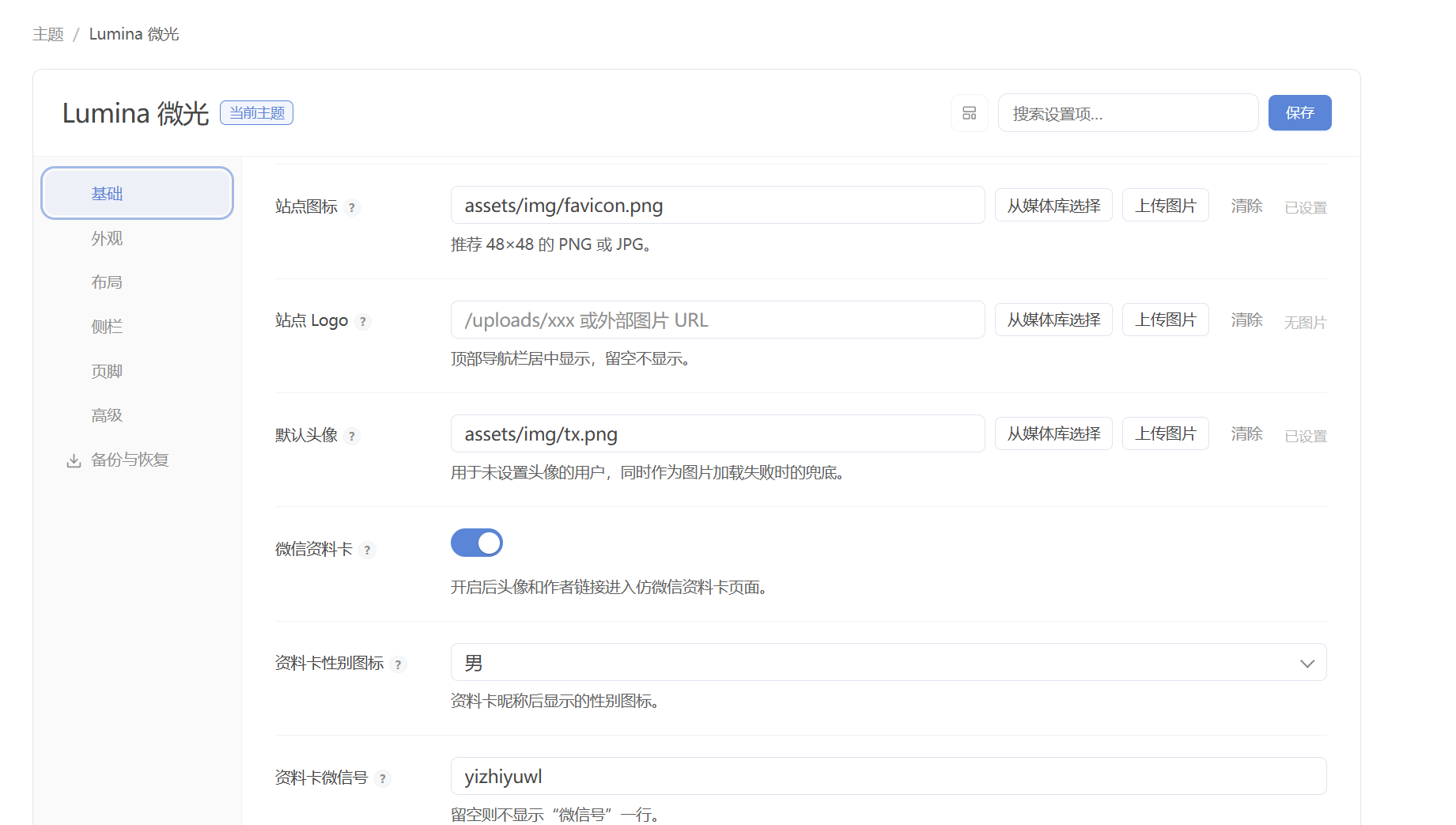Choose 站点图标 from media library
The width and height of the screenshot is (1456, 825).
coord(1053,206)
